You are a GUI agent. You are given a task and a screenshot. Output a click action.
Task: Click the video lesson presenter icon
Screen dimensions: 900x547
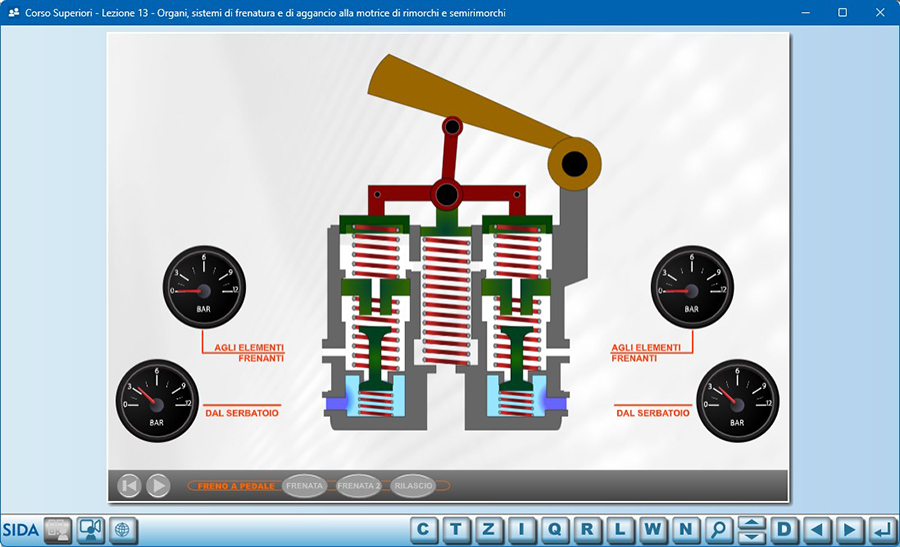point(91,529)
